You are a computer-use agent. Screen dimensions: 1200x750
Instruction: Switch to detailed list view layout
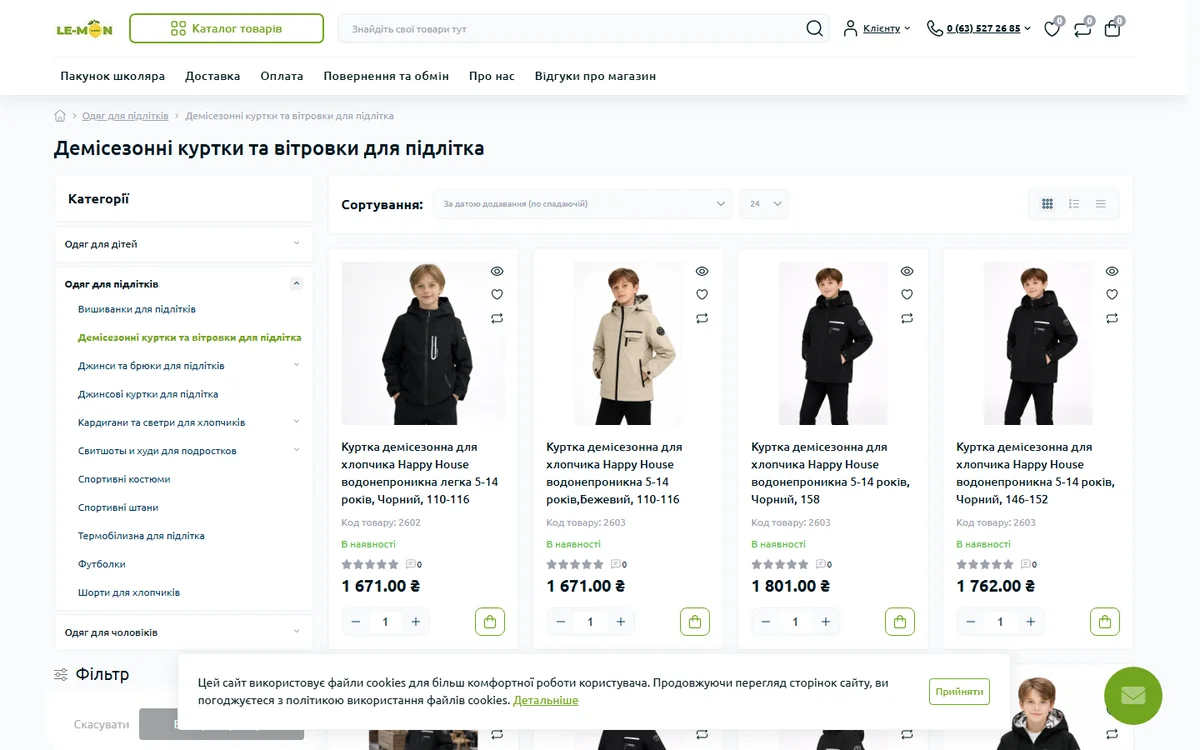click(x=1074, y=204)
